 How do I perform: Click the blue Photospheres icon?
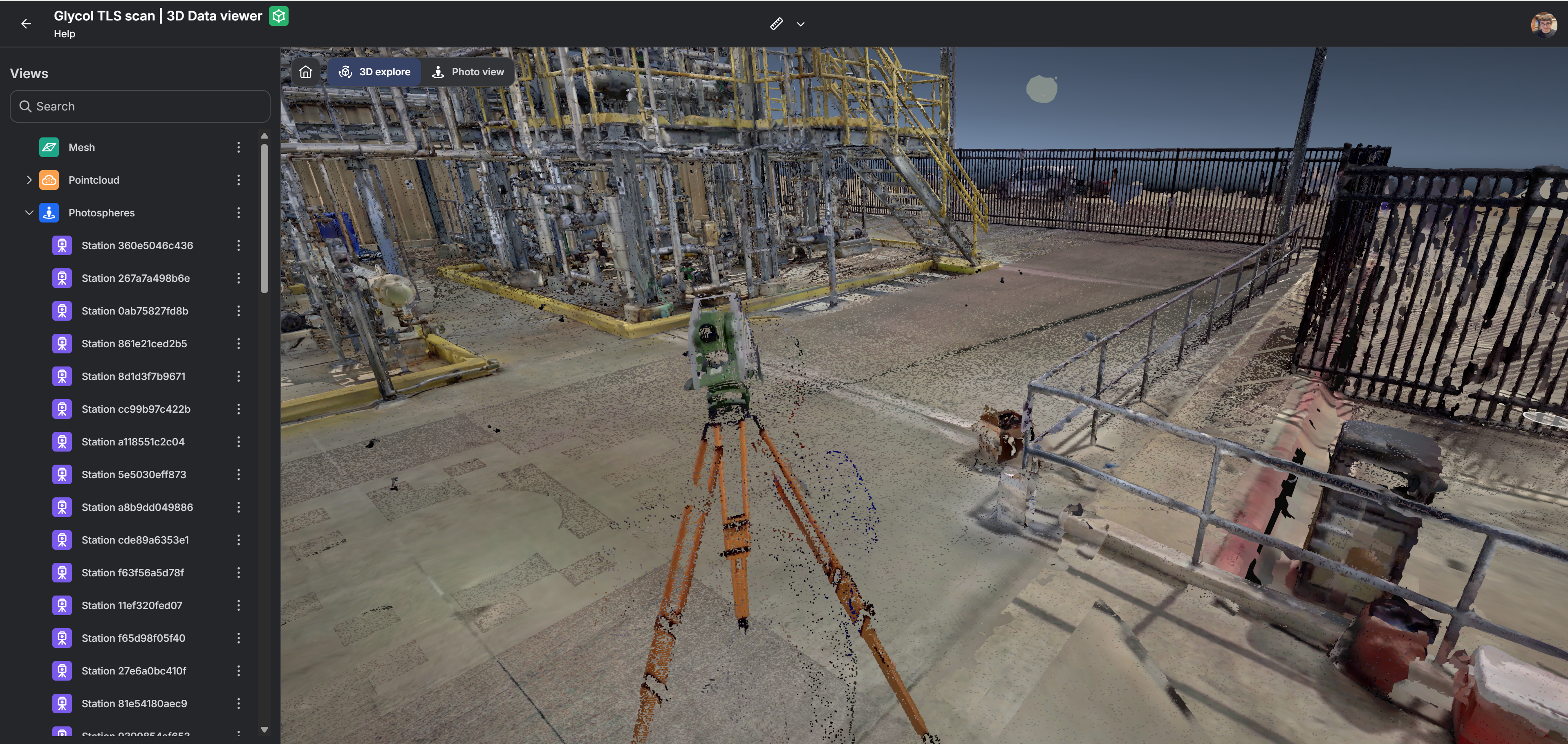tap(49, 213)
